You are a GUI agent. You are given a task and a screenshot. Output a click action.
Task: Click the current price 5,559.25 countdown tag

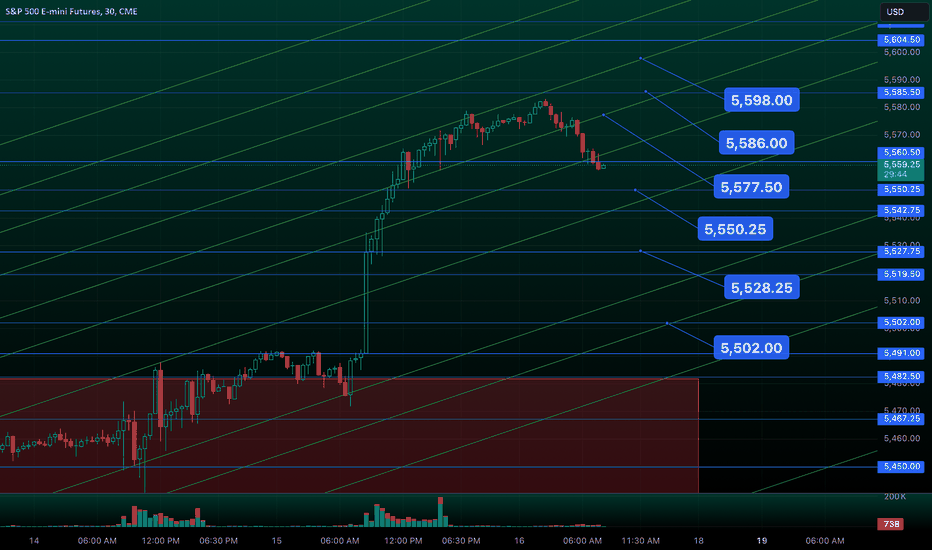pos(901,169)
